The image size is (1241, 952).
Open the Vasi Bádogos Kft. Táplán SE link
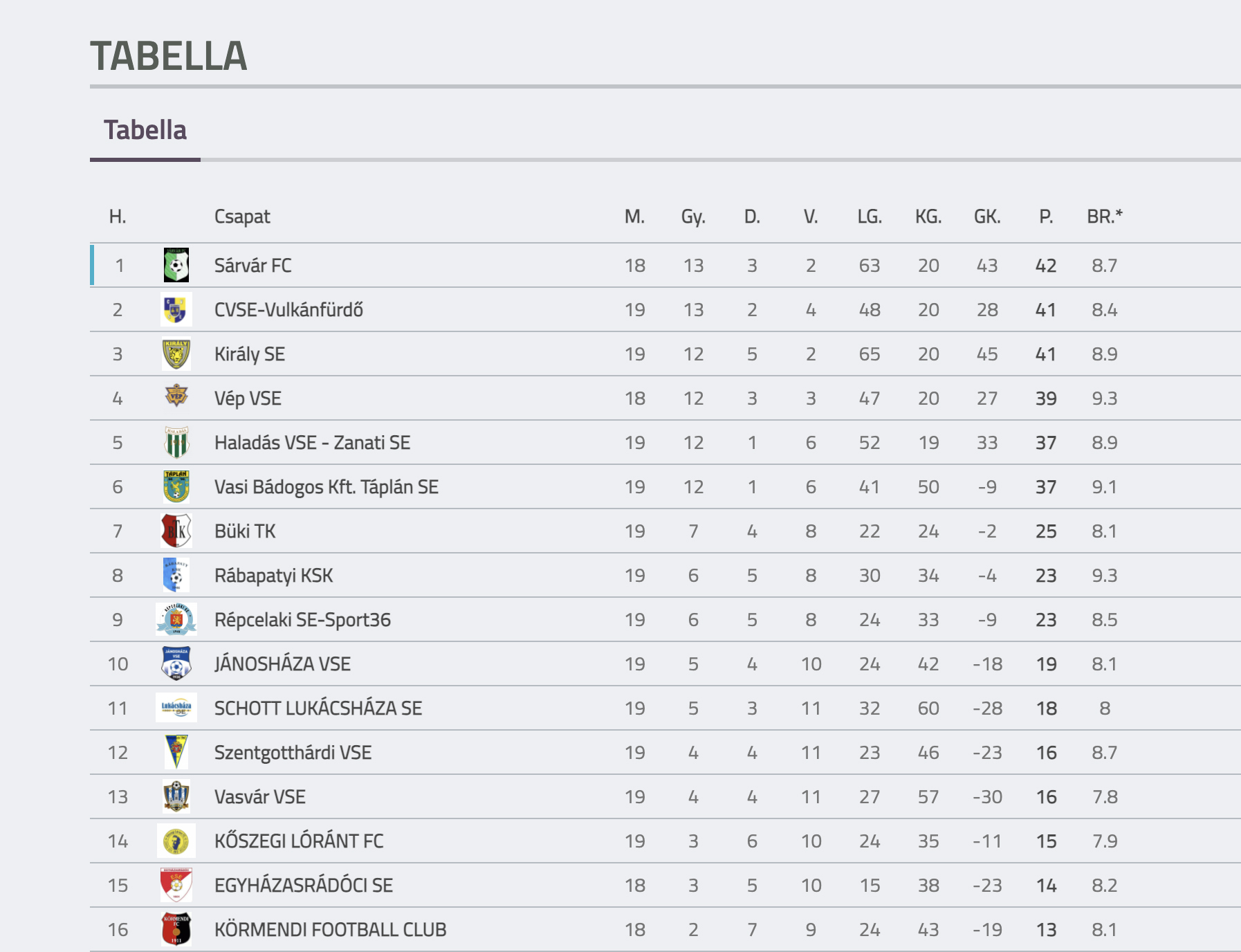327,487
